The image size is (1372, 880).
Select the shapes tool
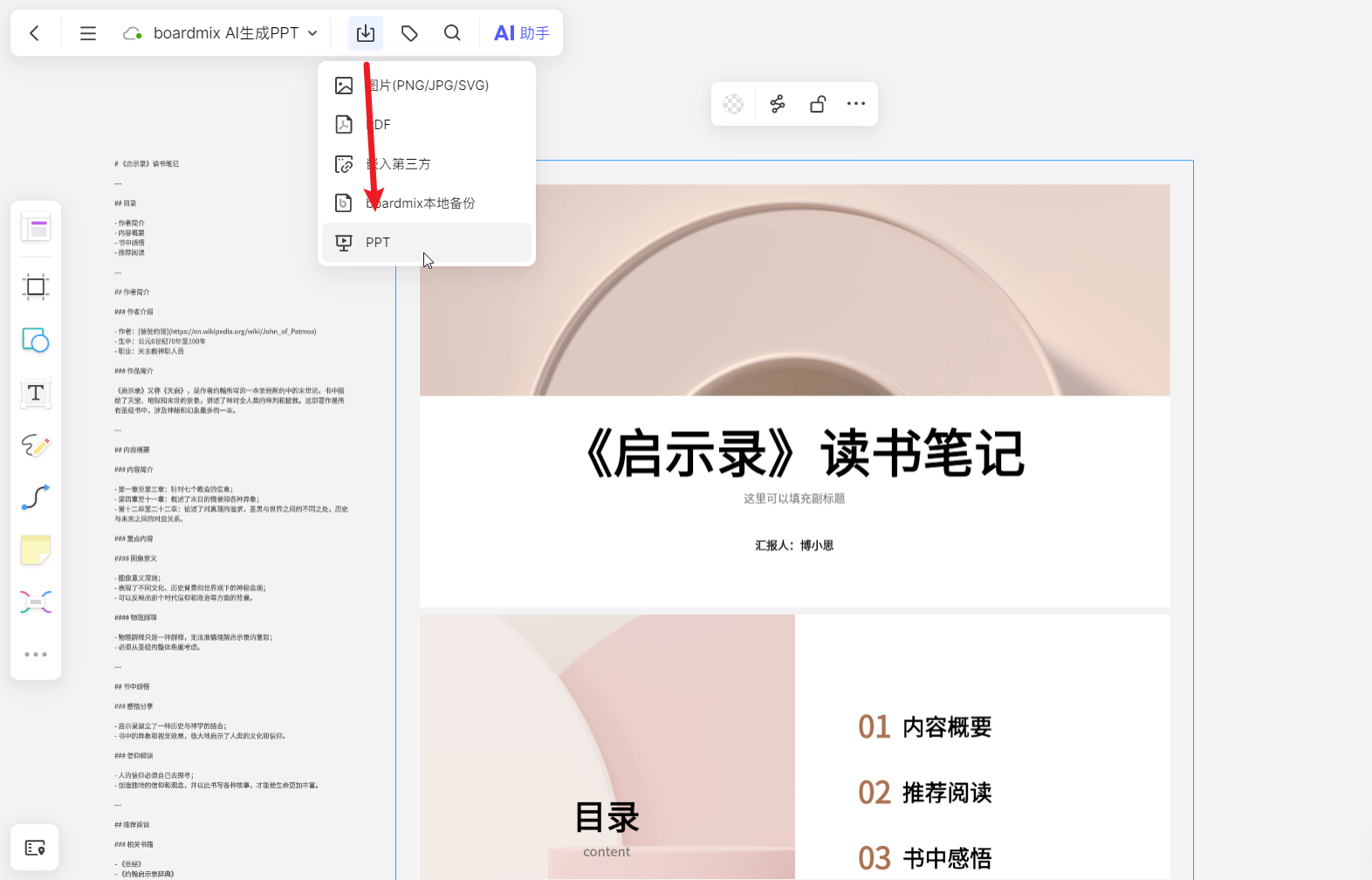tap(36, 340)
